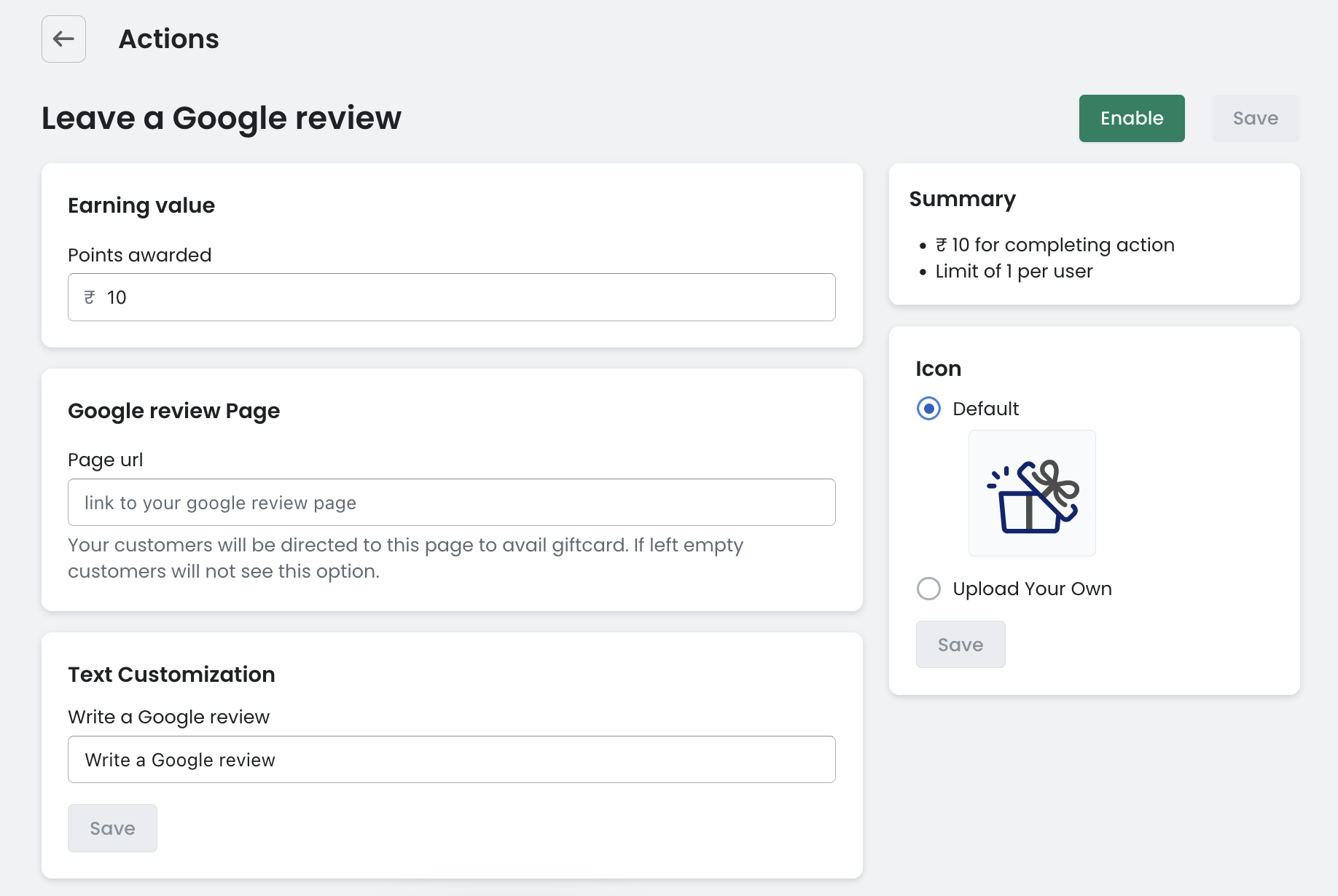Click the Write a Google review text field

452,760
